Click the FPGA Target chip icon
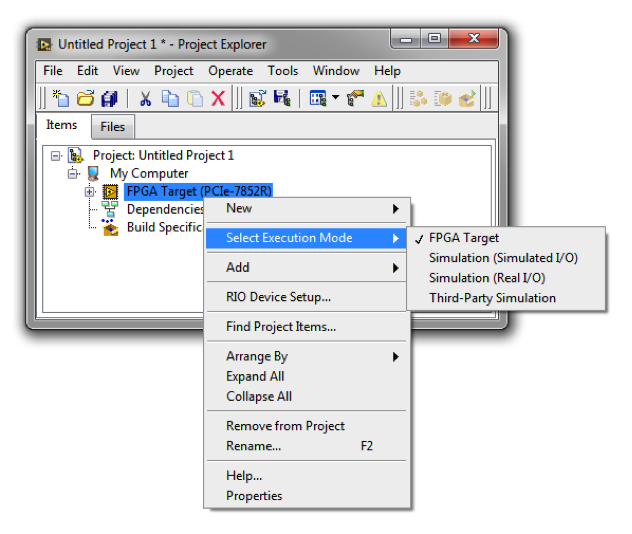 coord(111,192)
